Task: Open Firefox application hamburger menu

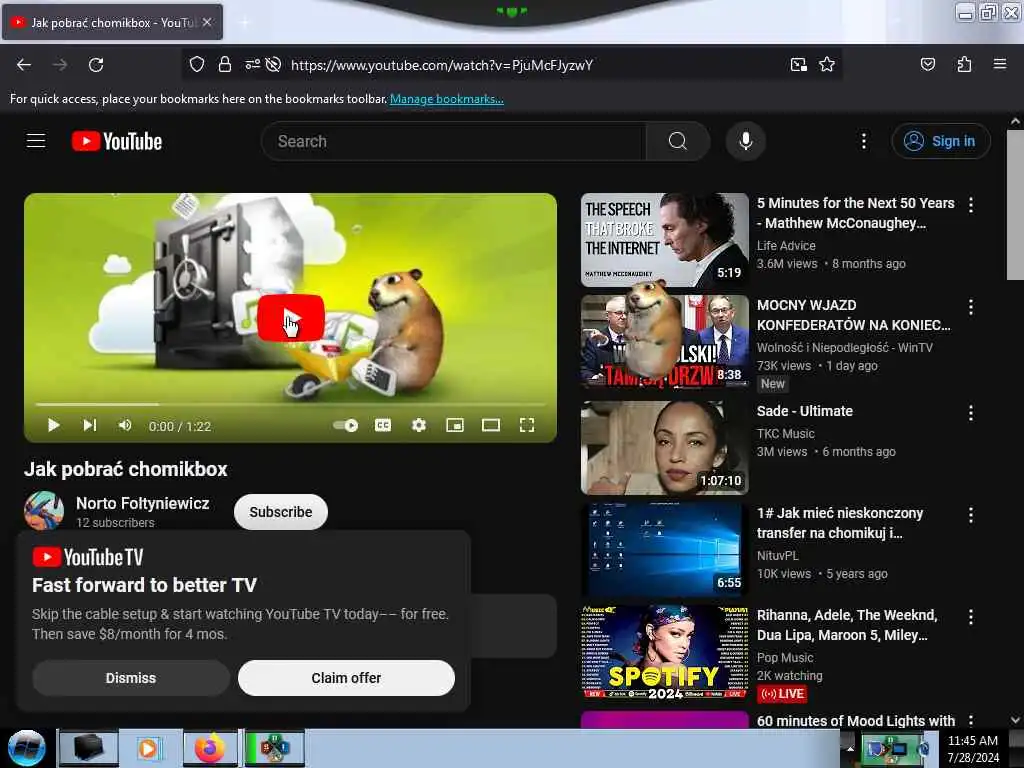Action: pyautogui.click(x=999, y=64)
